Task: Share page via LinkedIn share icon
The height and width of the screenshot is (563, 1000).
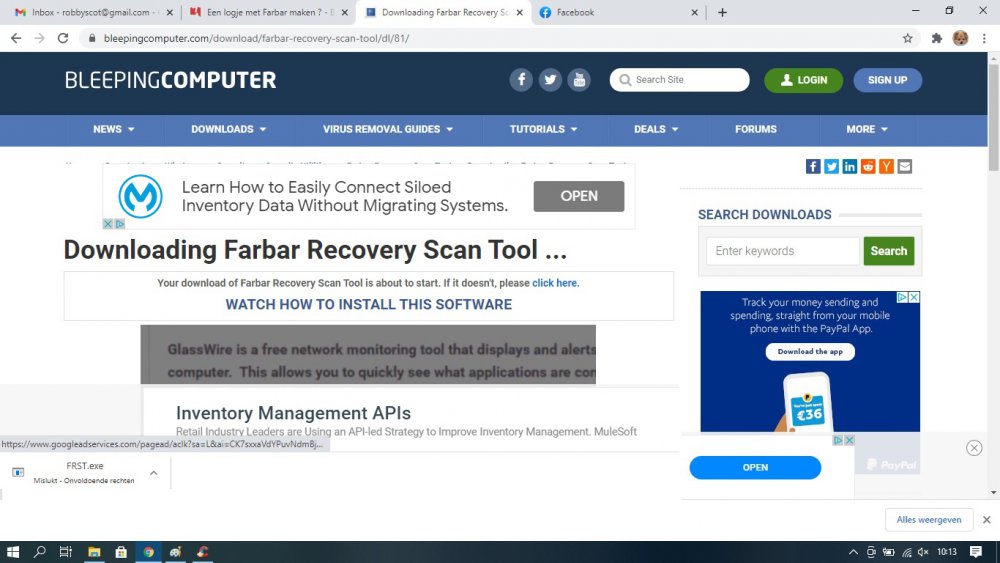Action: point(849,166)
